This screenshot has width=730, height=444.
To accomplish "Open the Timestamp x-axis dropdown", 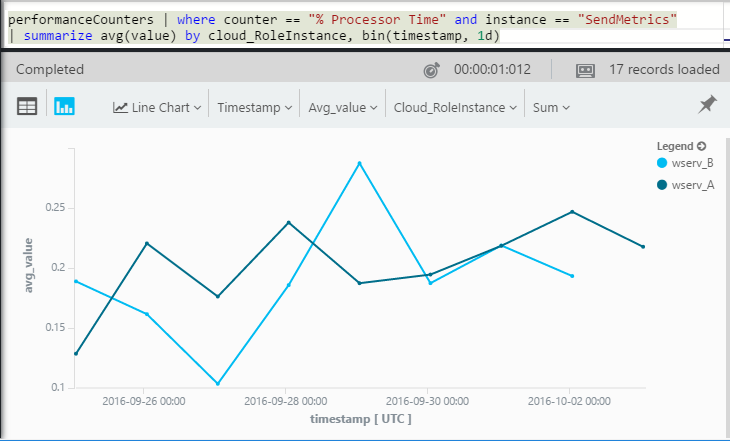I will (255, 108).
